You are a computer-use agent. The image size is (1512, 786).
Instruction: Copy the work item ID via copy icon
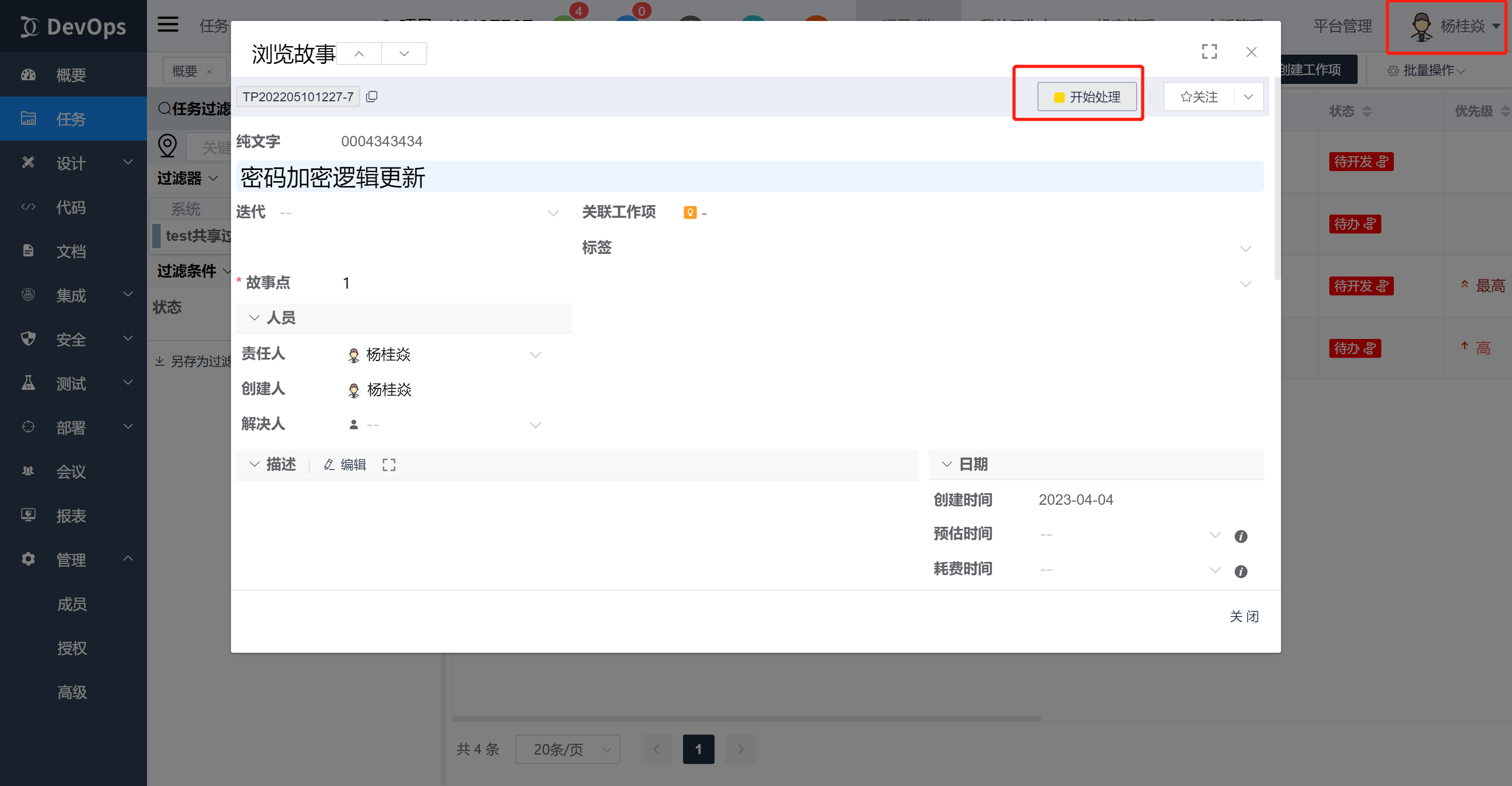pyautogui.click(x=372, y=95)
